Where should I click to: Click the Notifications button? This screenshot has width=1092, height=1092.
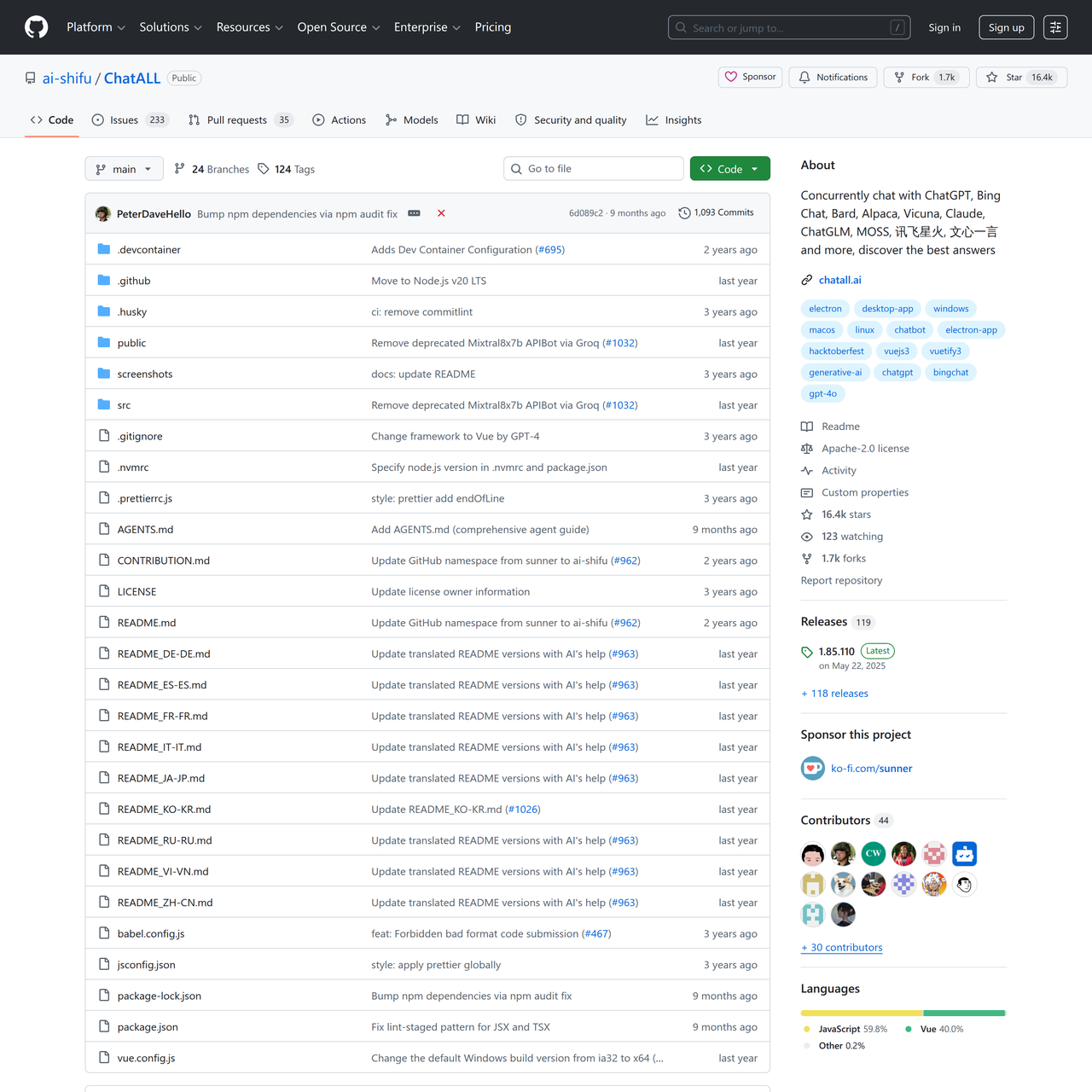(x=833, y=77)
